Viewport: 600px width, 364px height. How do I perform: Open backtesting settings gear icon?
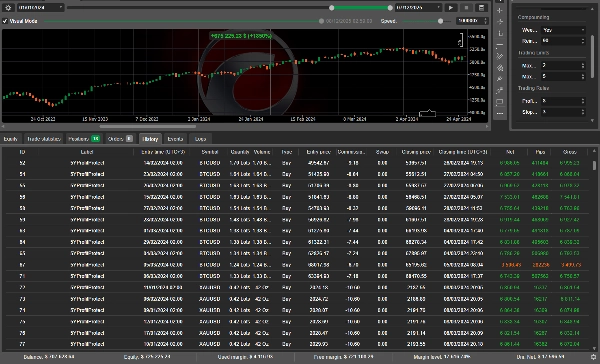click(8, 7)
